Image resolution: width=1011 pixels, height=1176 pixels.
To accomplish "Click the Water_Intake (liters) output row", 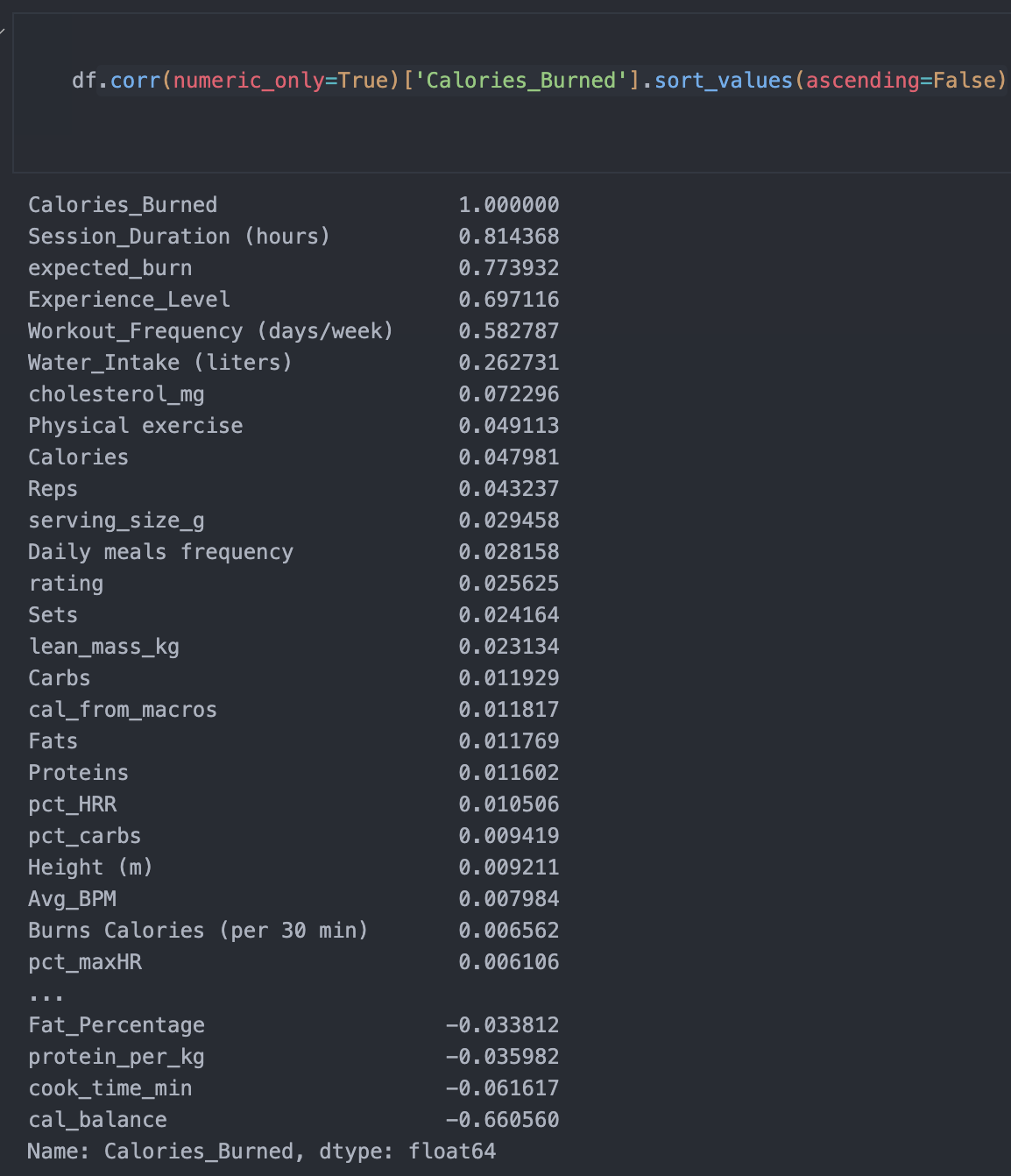I will click(x=159, y=363).
